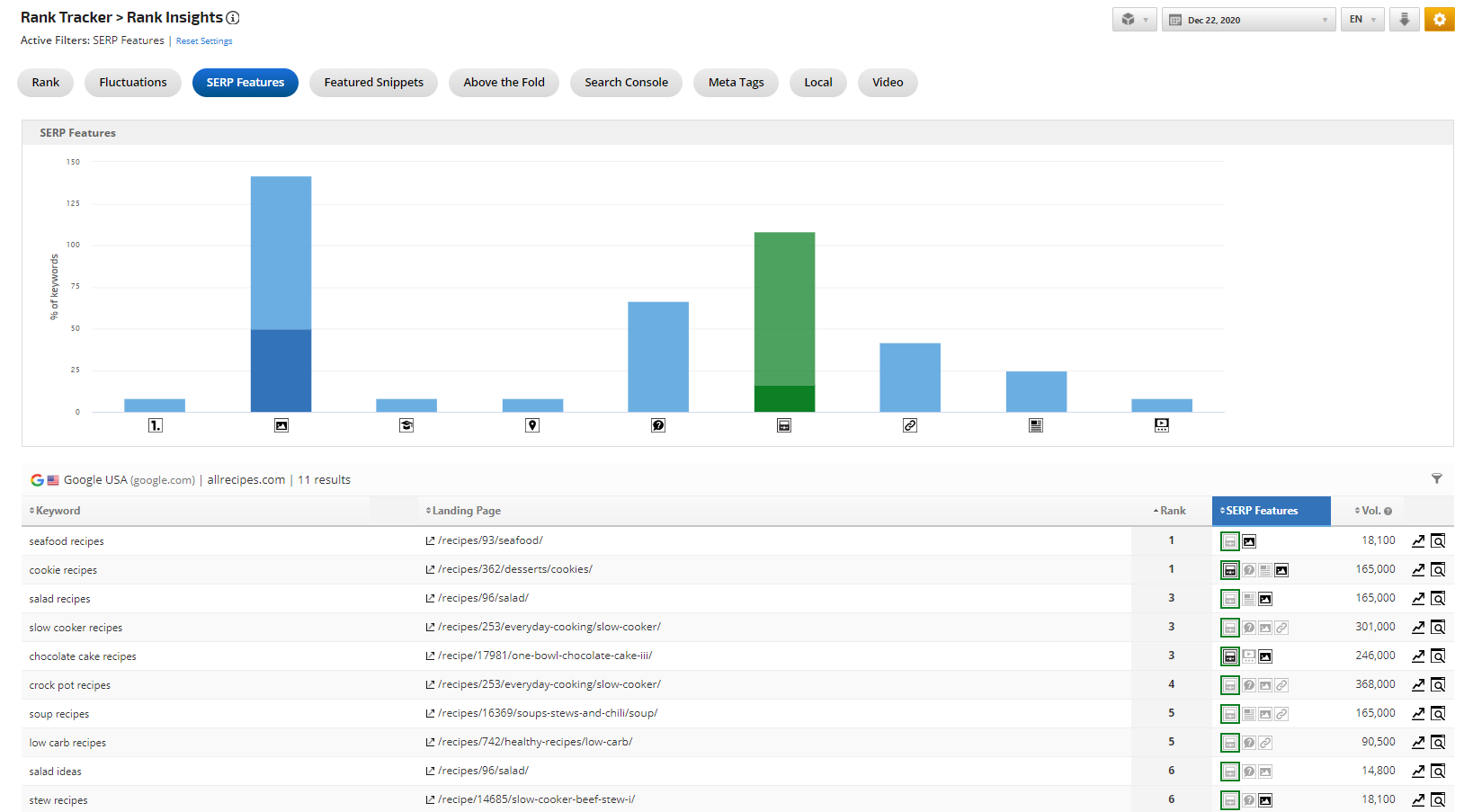Screen dimensions: 1464x812
Task: Click the images icon under the chart
Action: pyautogui.click(x=281, y=425)
